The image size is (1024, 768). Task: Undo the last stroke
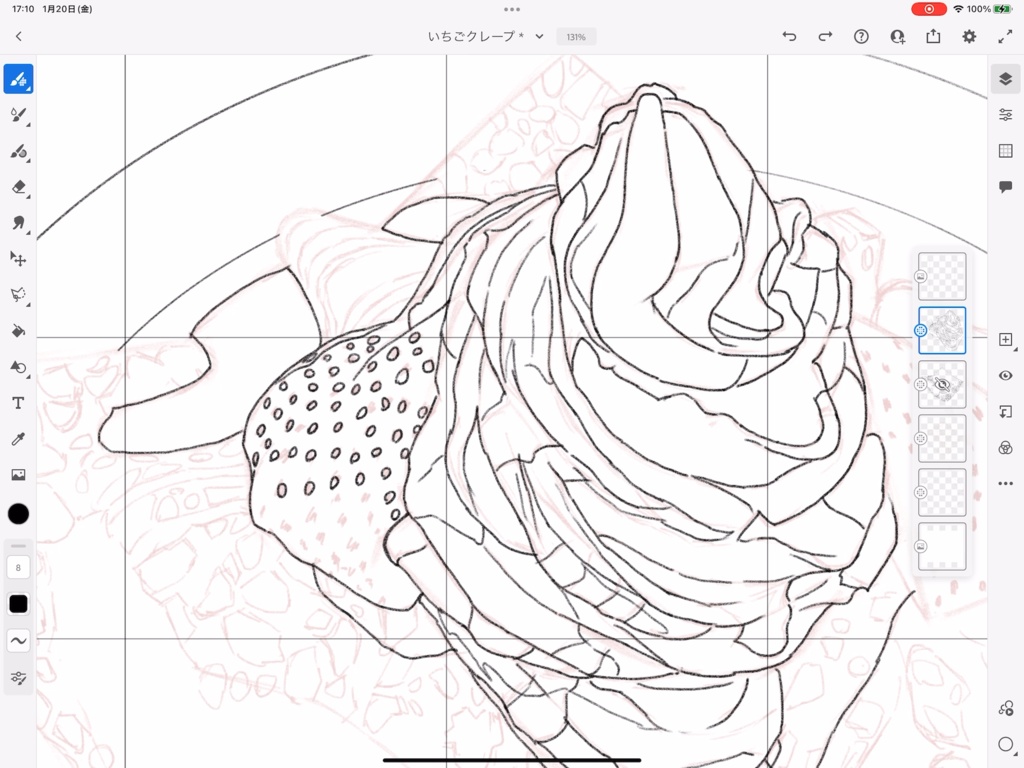point(790,37)
